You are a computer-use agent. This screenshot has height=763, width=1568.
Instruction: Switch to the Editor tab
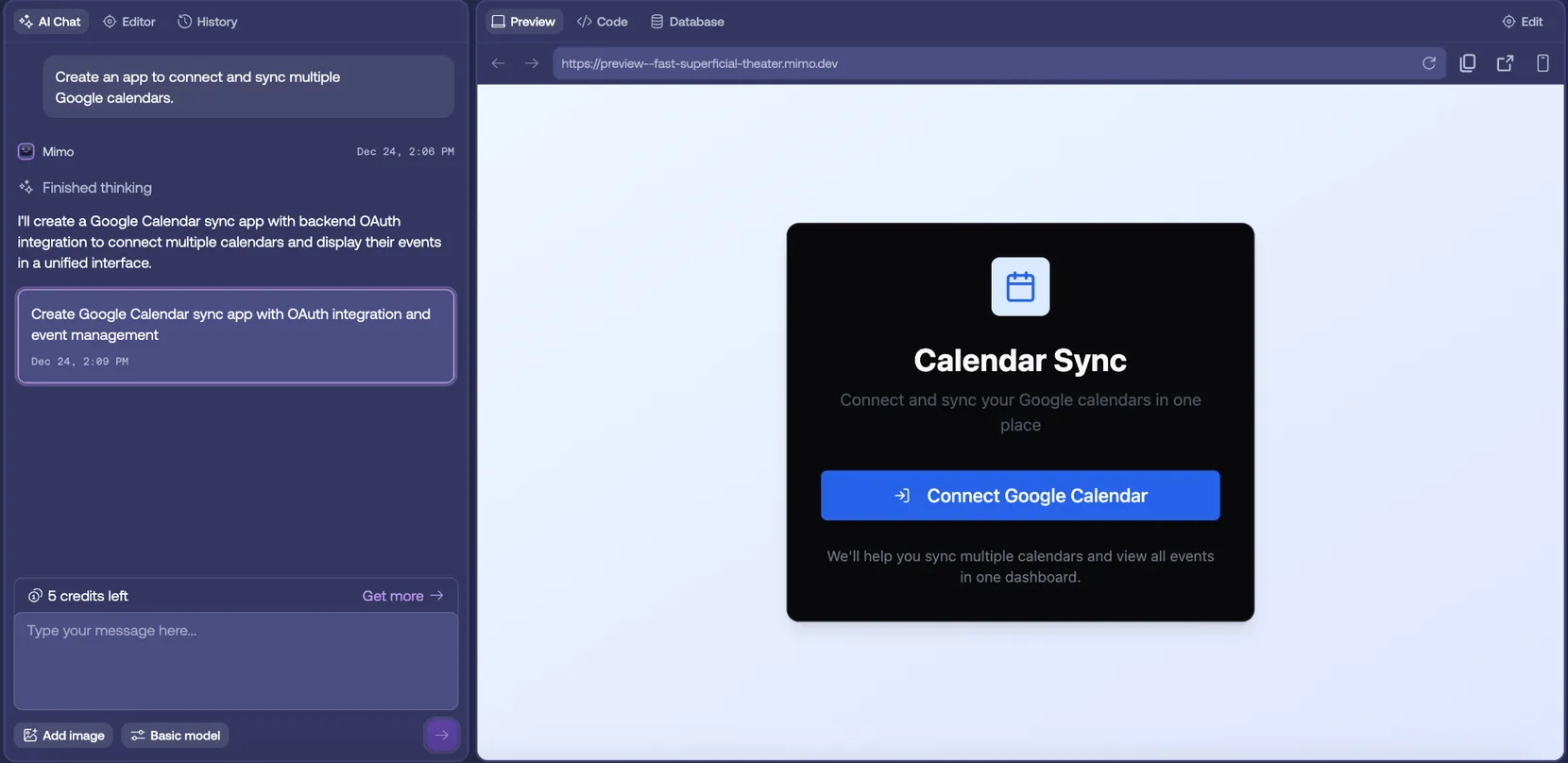coord(129,22)
